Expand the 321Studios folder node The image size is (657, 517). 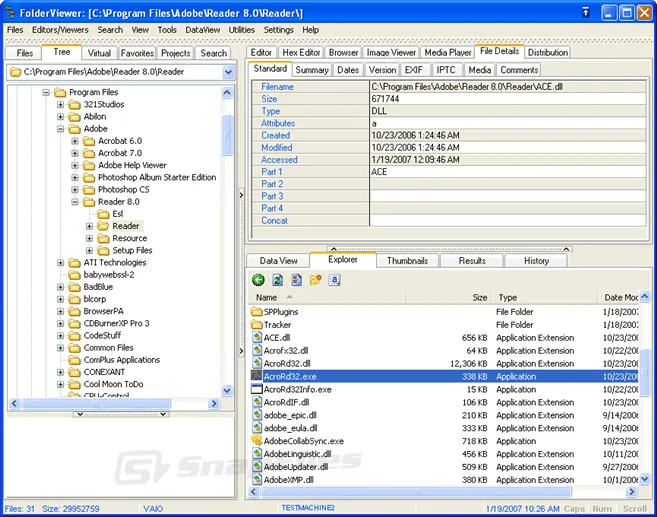tap(61, 104)
